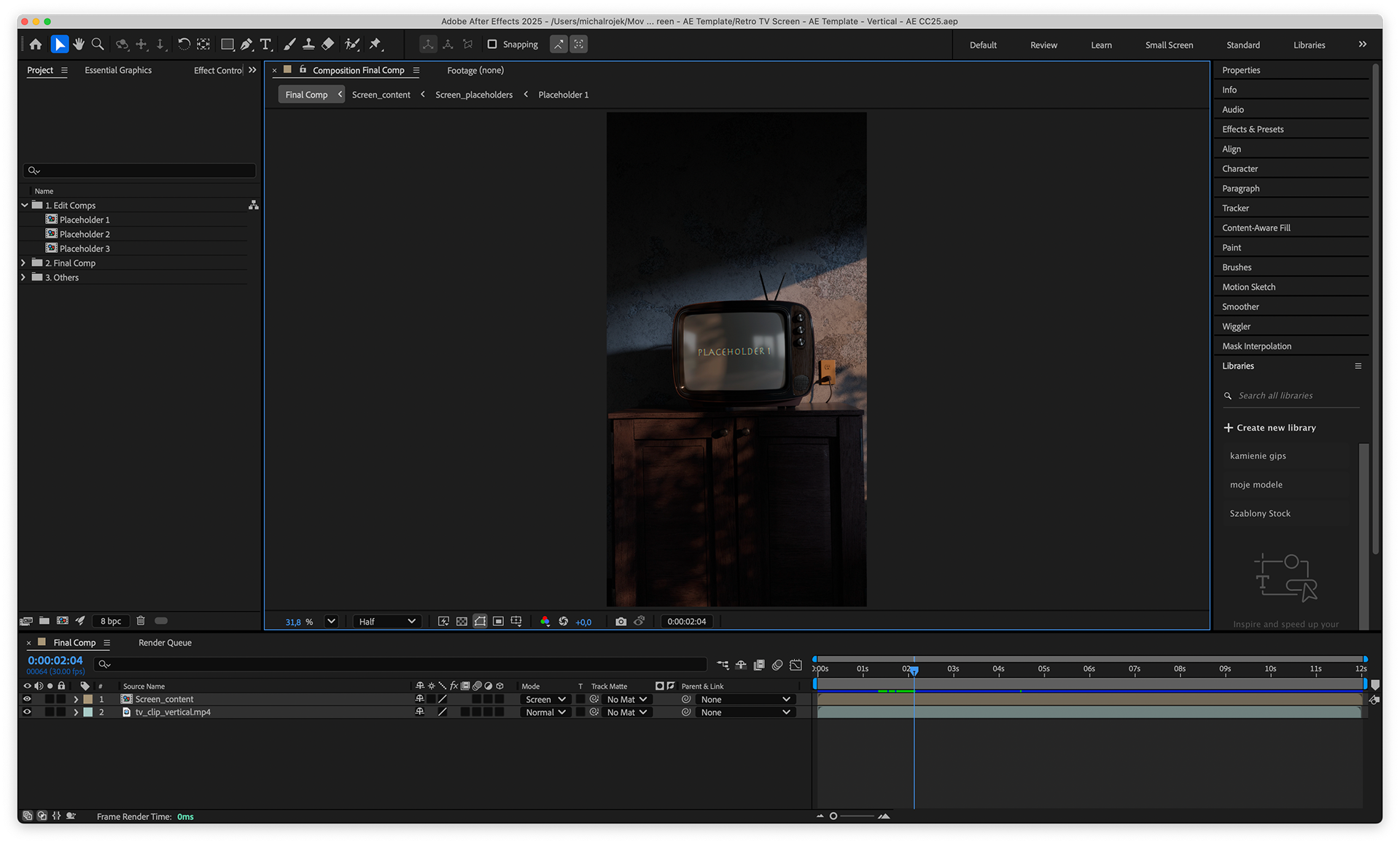Select the Eraser tool

328,44
